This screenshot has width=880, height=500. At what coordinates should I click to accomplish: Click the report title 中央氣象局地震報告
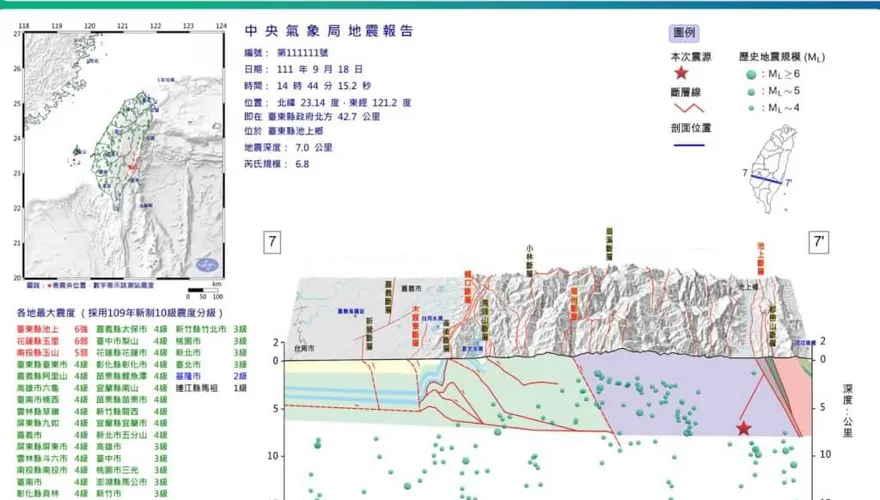[x=329, y=31]
